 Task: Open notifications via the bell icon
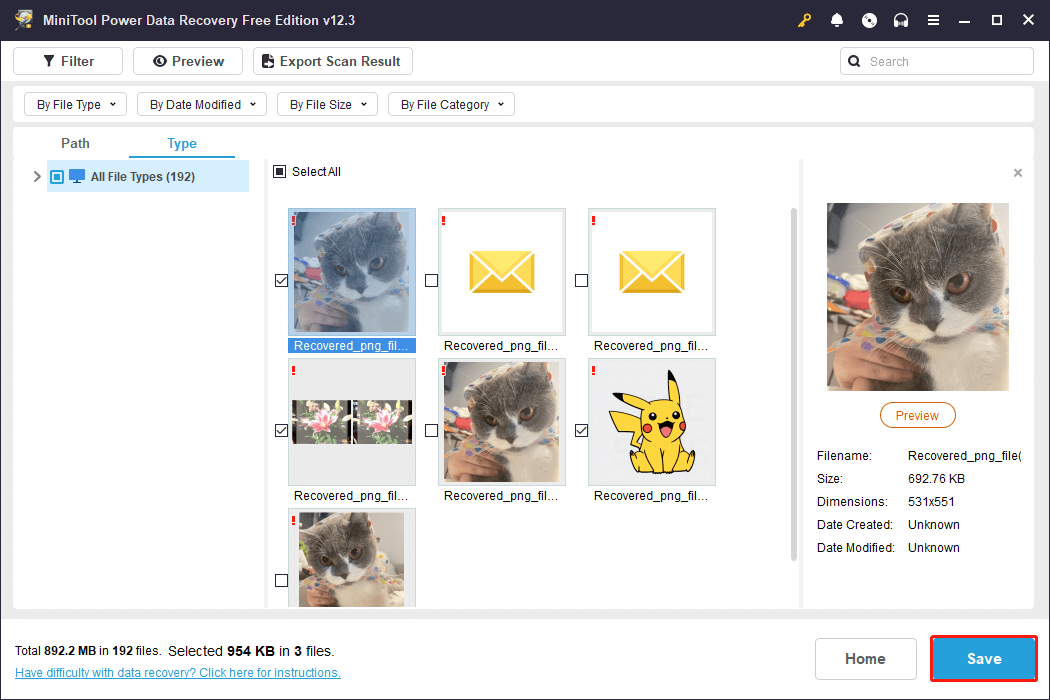coord(837,20)
